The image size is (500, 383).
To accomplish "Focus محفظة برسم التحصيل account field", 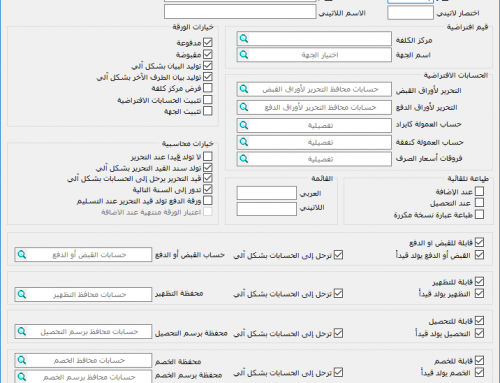I will (x=83, y=331).
